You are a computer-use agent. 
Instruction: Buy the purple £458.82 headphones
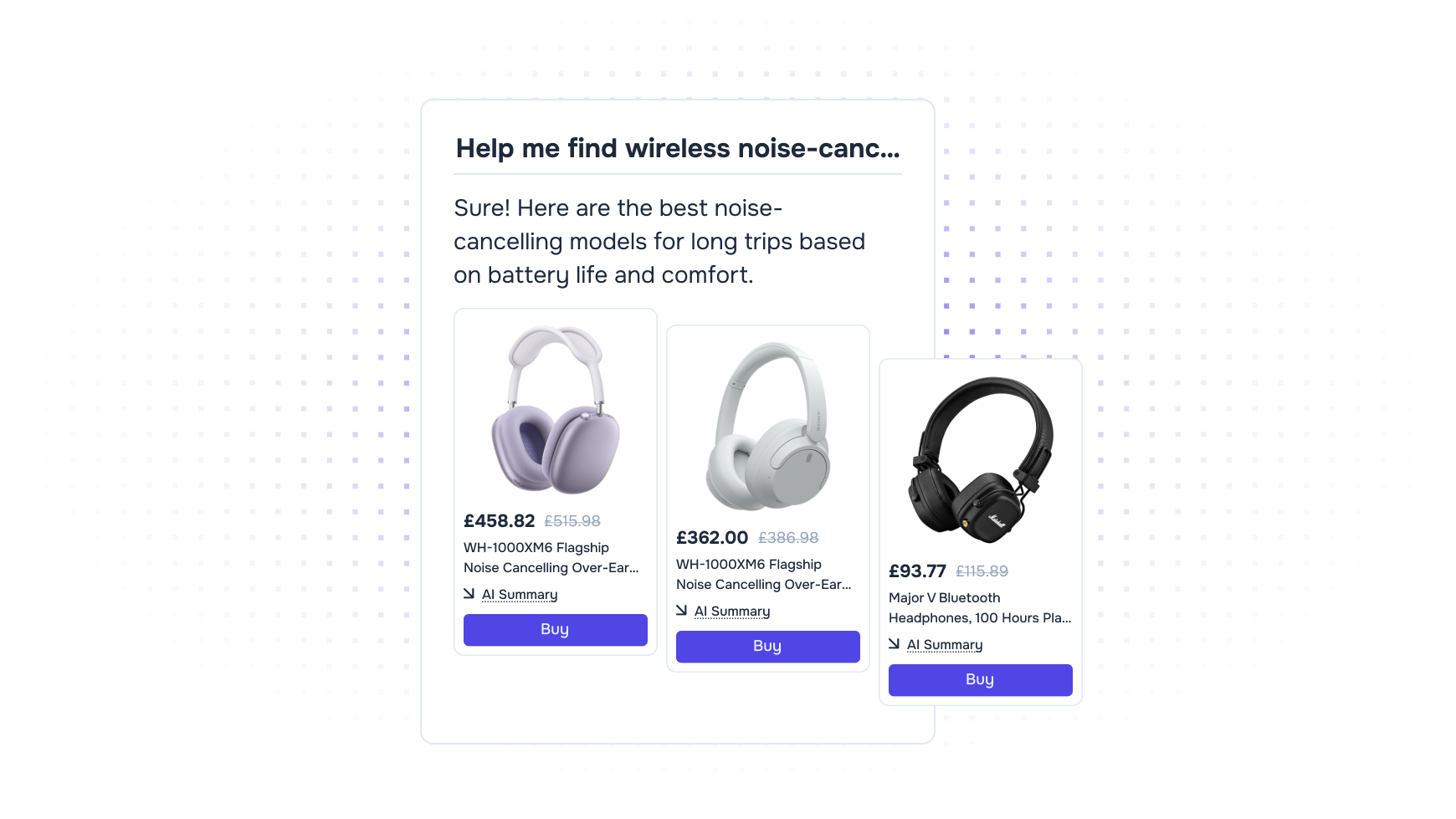tap(556, 630)
